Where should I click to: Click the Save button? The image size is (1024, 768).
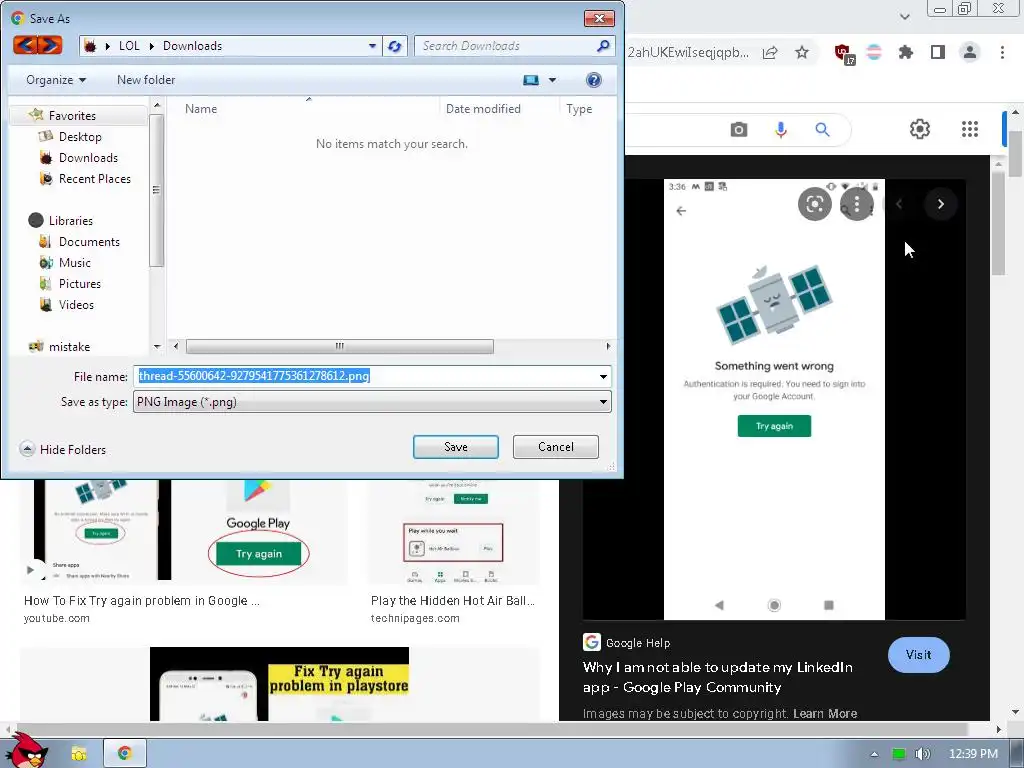click(x=456, y=447)
